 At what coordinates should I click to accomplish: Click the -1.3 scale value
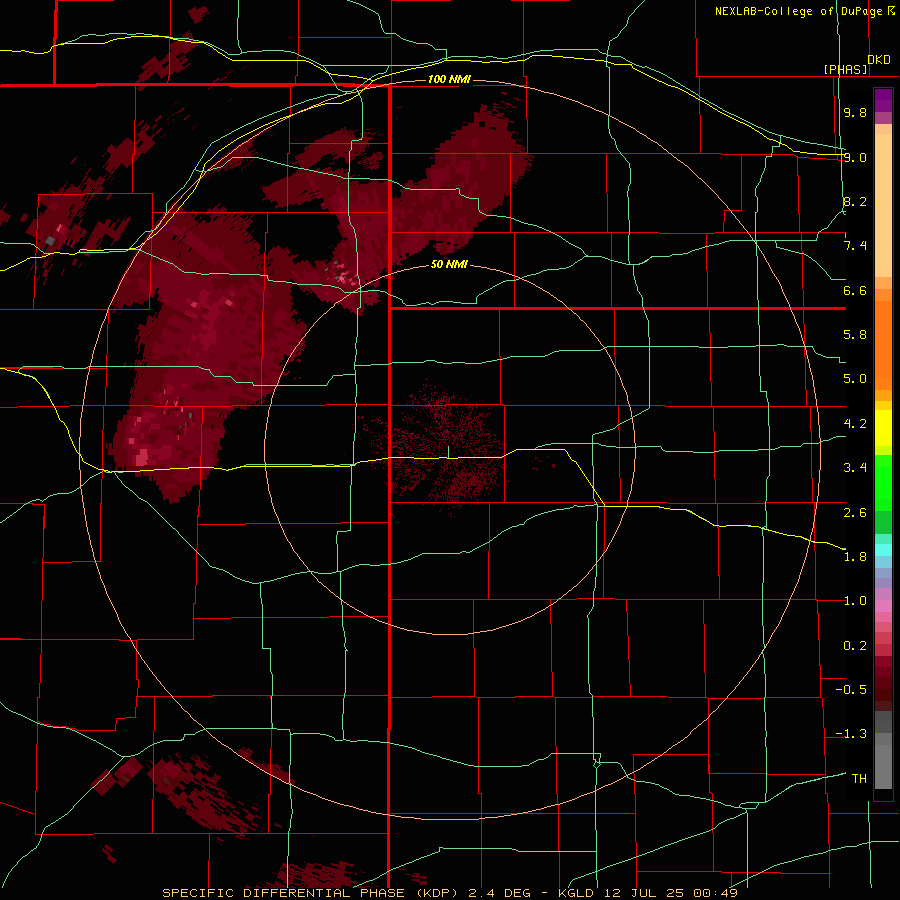pos(851,734)
